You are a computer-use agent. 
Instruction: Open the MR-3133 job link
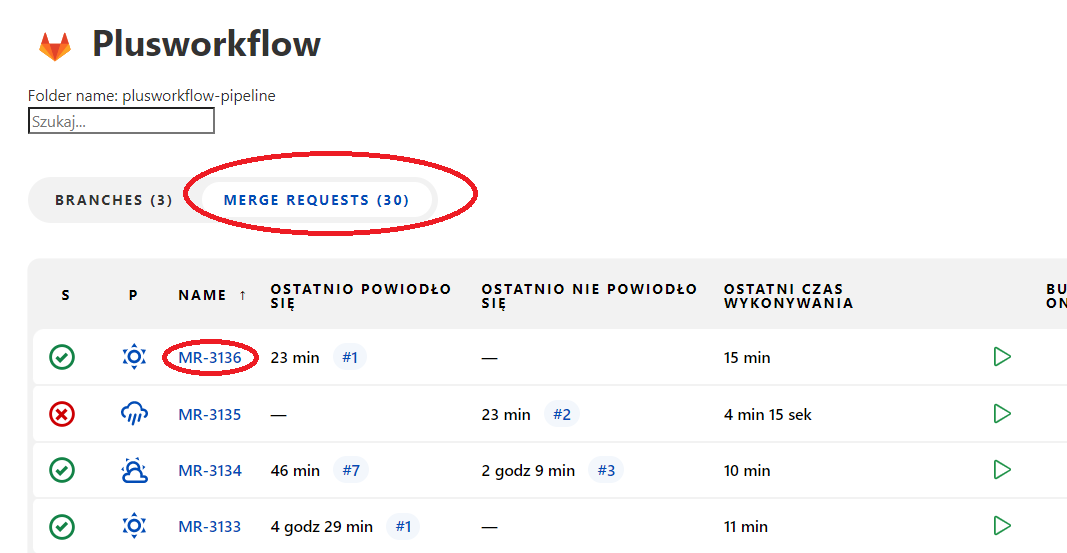coord(210,526)
